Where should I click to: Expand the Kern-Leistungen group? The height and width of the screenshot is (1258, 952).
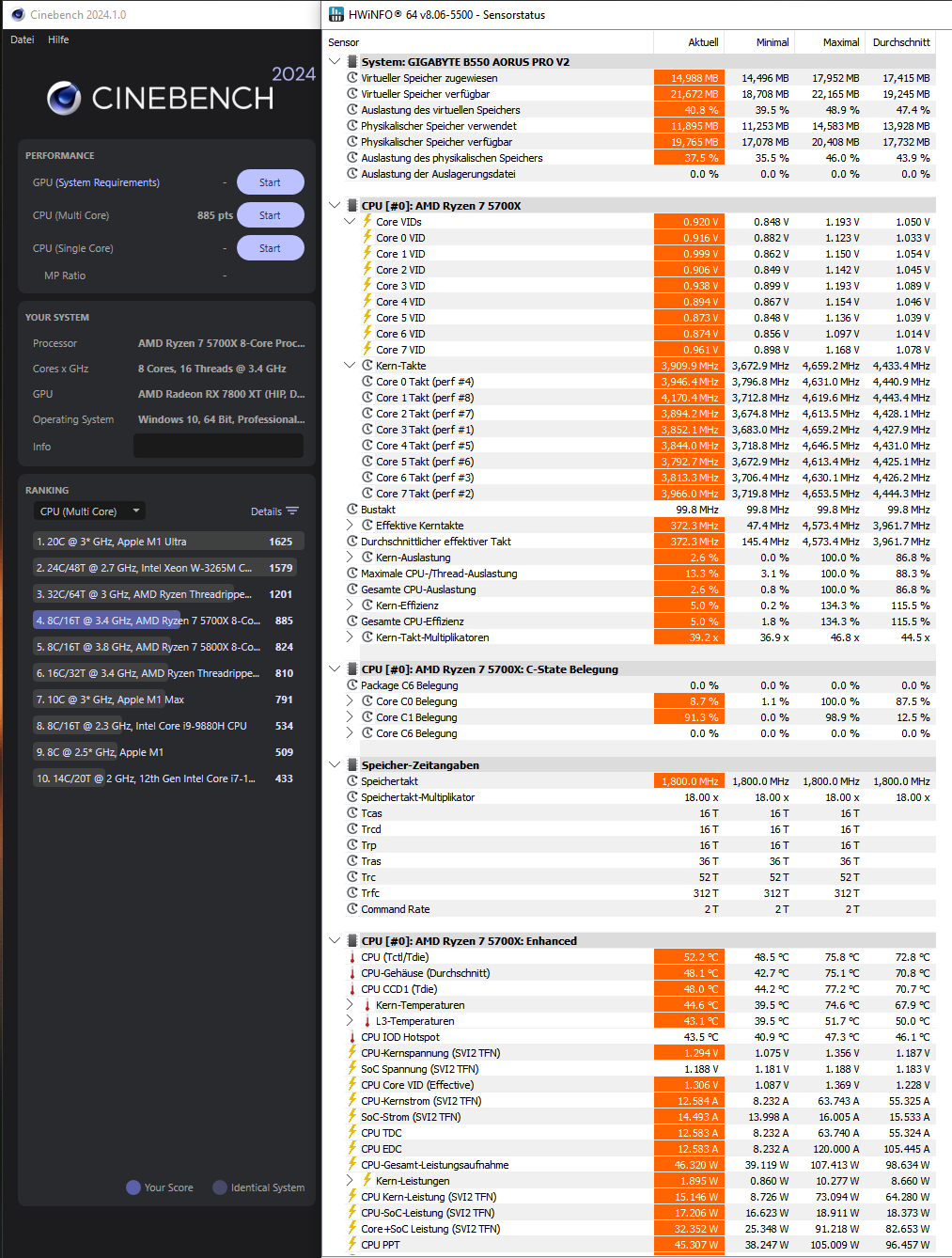click(350, 1181)
